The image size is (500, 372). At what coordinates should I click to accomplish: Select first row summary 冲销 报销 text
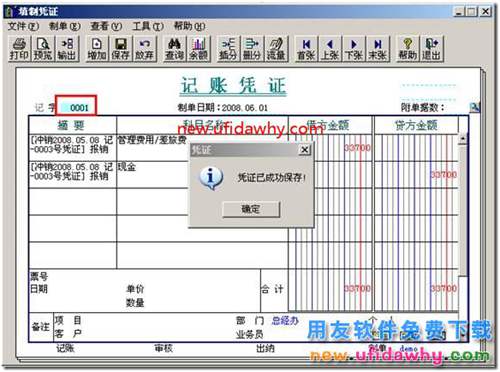click(72, 144)
